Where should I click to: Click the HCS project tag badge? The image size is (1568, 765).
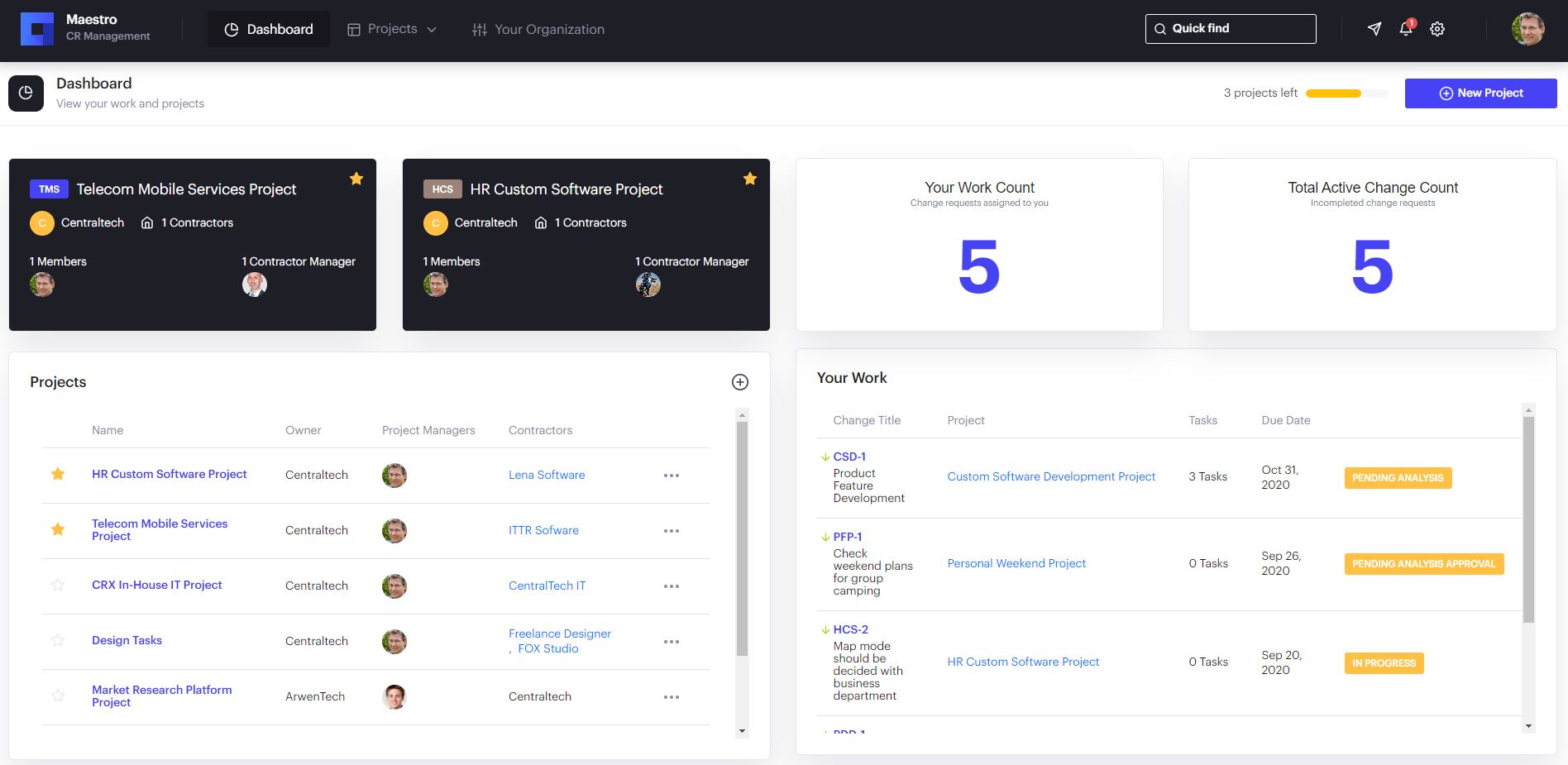(x=442, y=189)
